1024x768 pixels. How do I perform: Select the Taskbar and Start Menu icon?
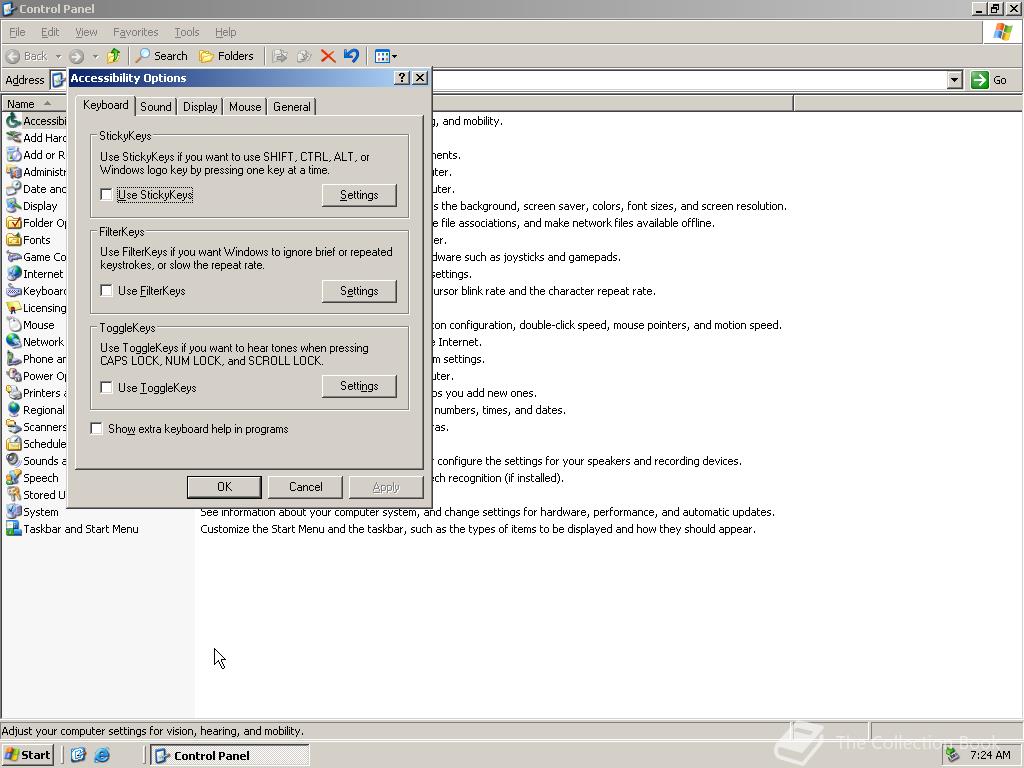pos(13,528)
